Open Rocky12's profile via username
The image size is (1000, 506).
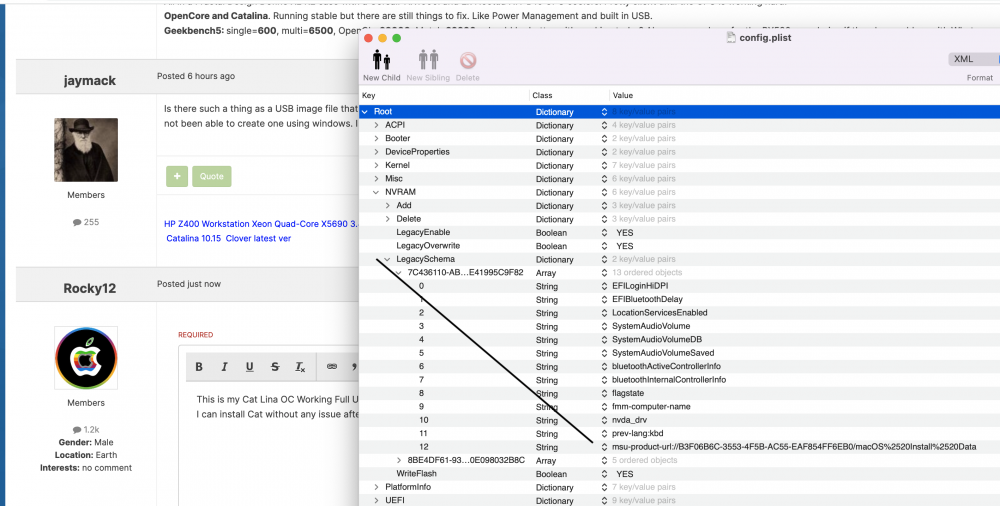90,288
